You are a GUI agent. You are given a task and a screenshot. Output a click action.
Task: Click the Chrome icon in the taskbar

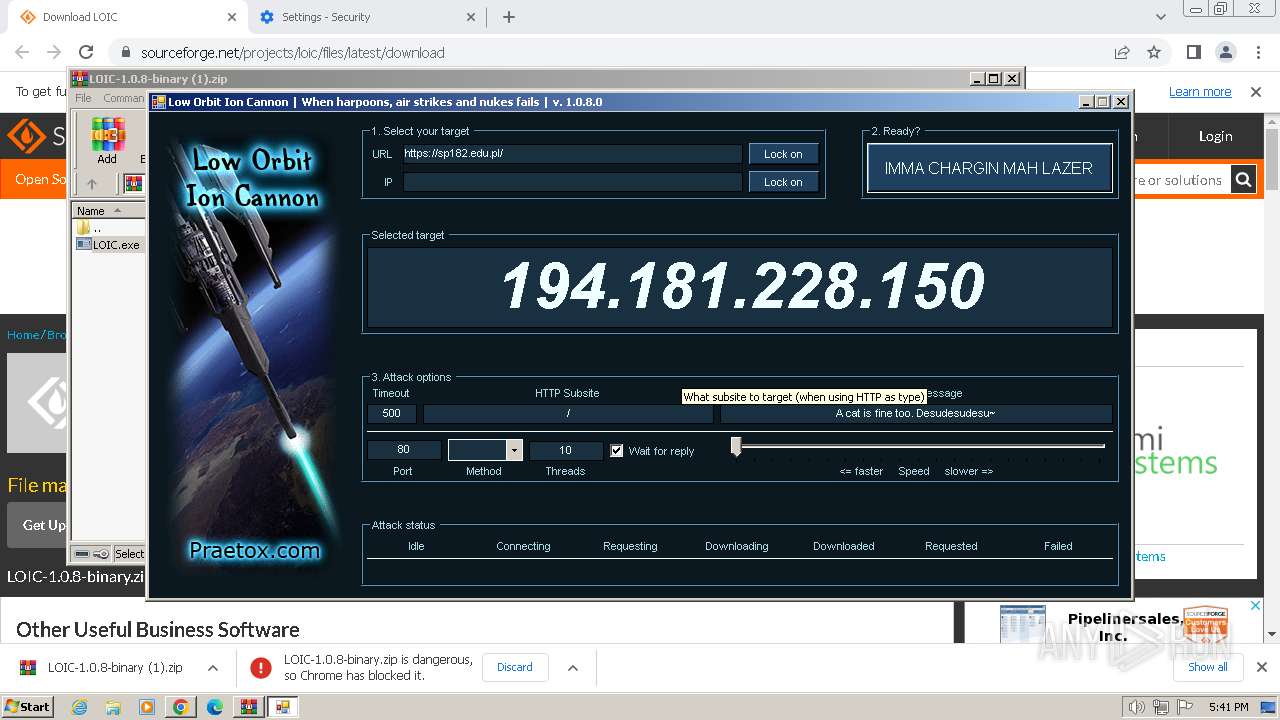(x=180, y=707)
